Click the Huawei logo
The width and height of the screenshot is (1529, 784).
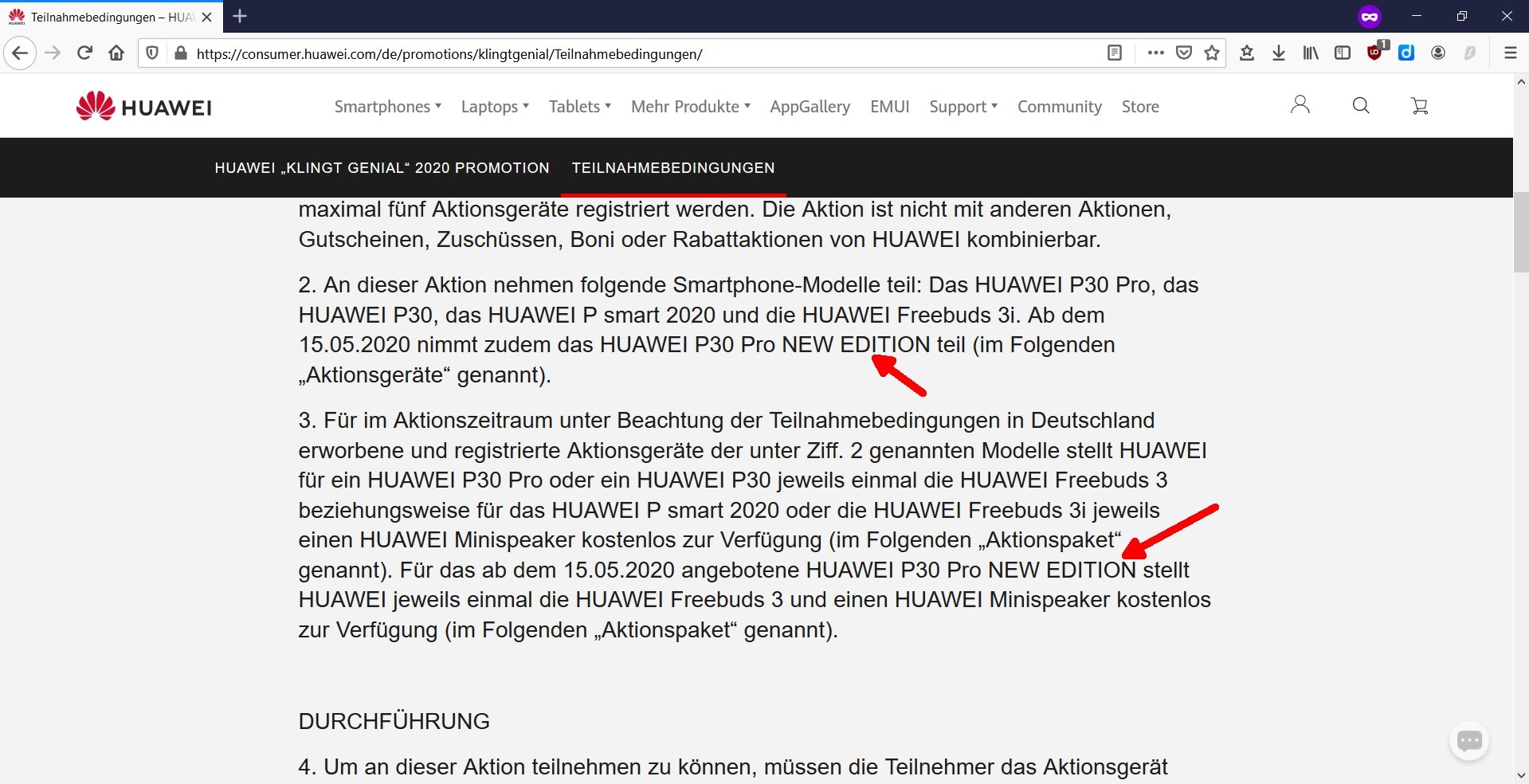(144, 107)
